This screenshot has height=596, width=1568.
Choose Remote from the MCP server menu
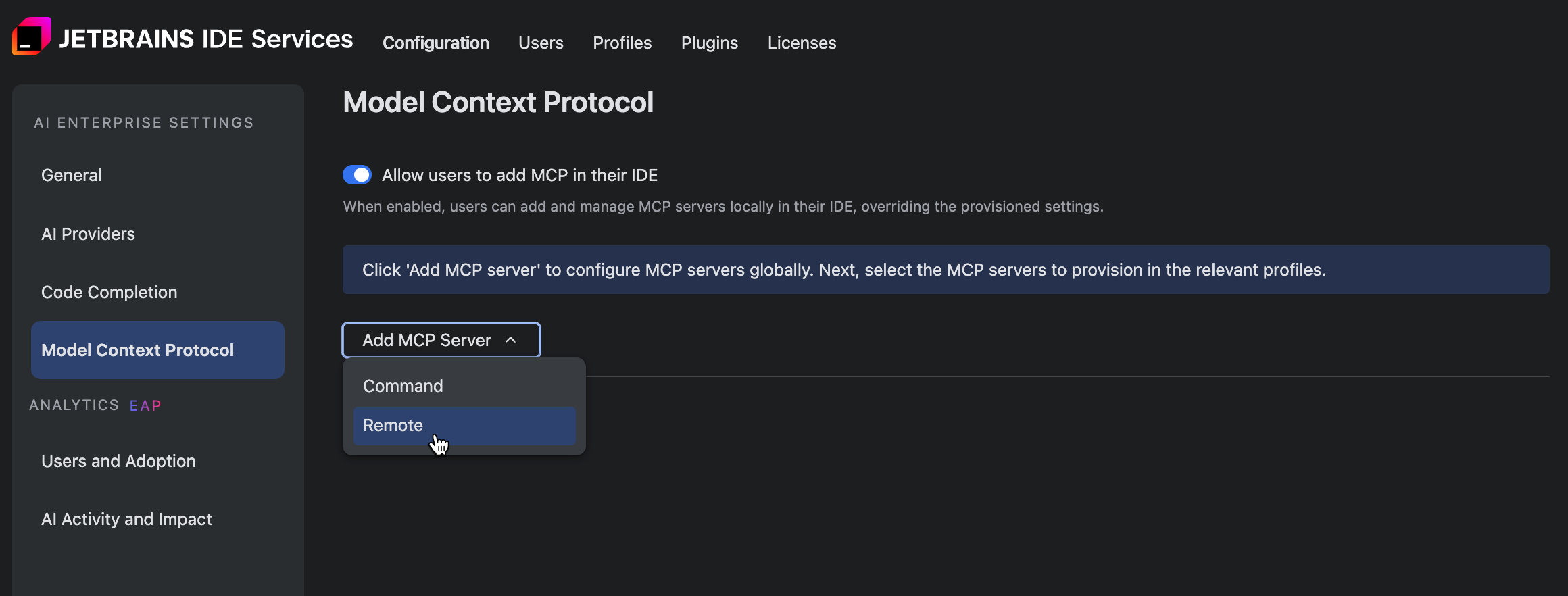[464, 426]
